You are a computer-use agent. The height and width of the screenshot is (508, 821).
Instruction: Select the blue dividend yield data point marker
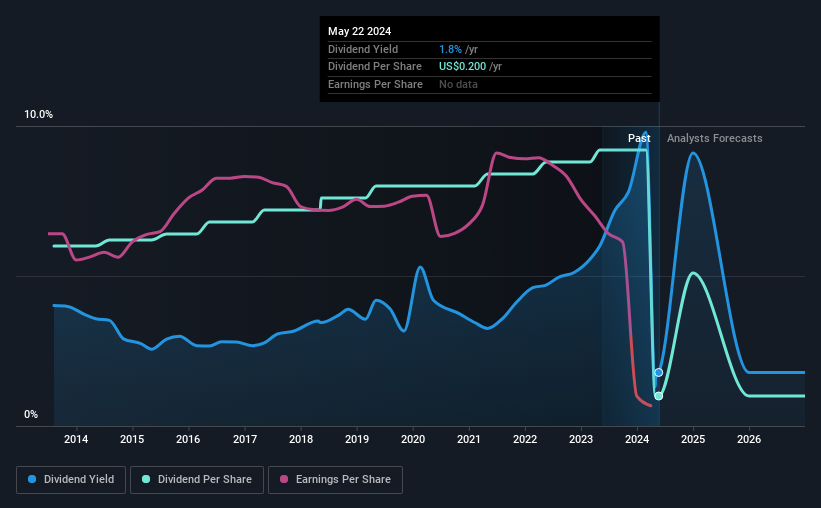click(x=659, y=372)
